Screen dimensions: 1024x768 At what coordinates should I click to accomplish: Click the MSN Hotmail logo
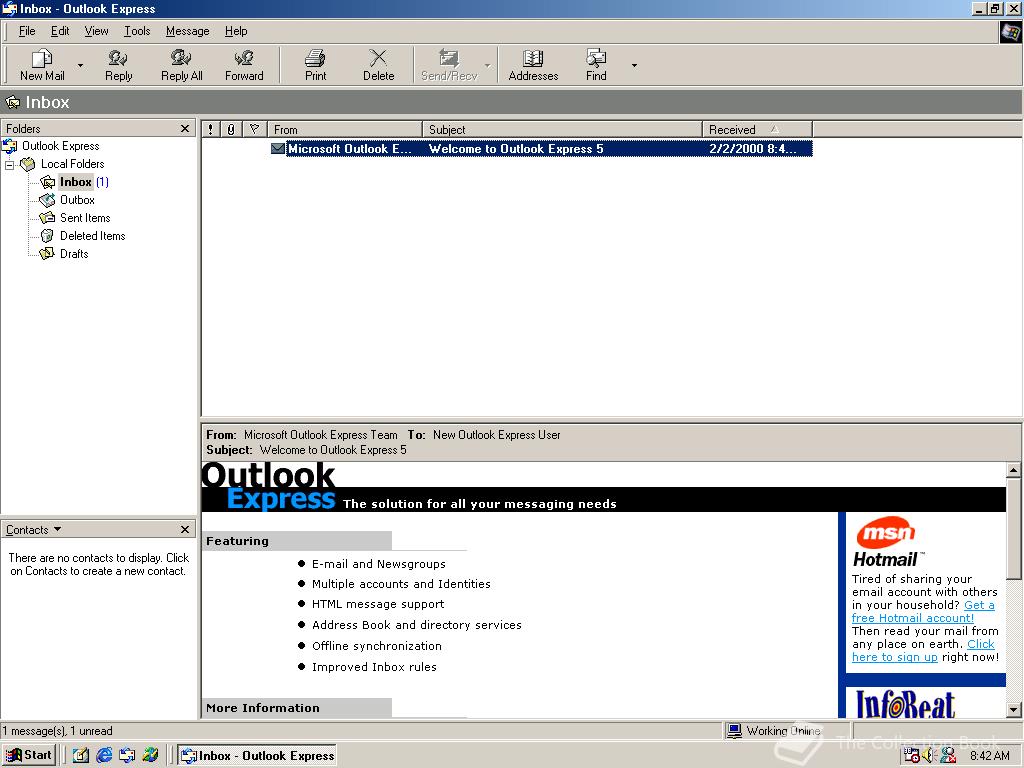[886, 543]
